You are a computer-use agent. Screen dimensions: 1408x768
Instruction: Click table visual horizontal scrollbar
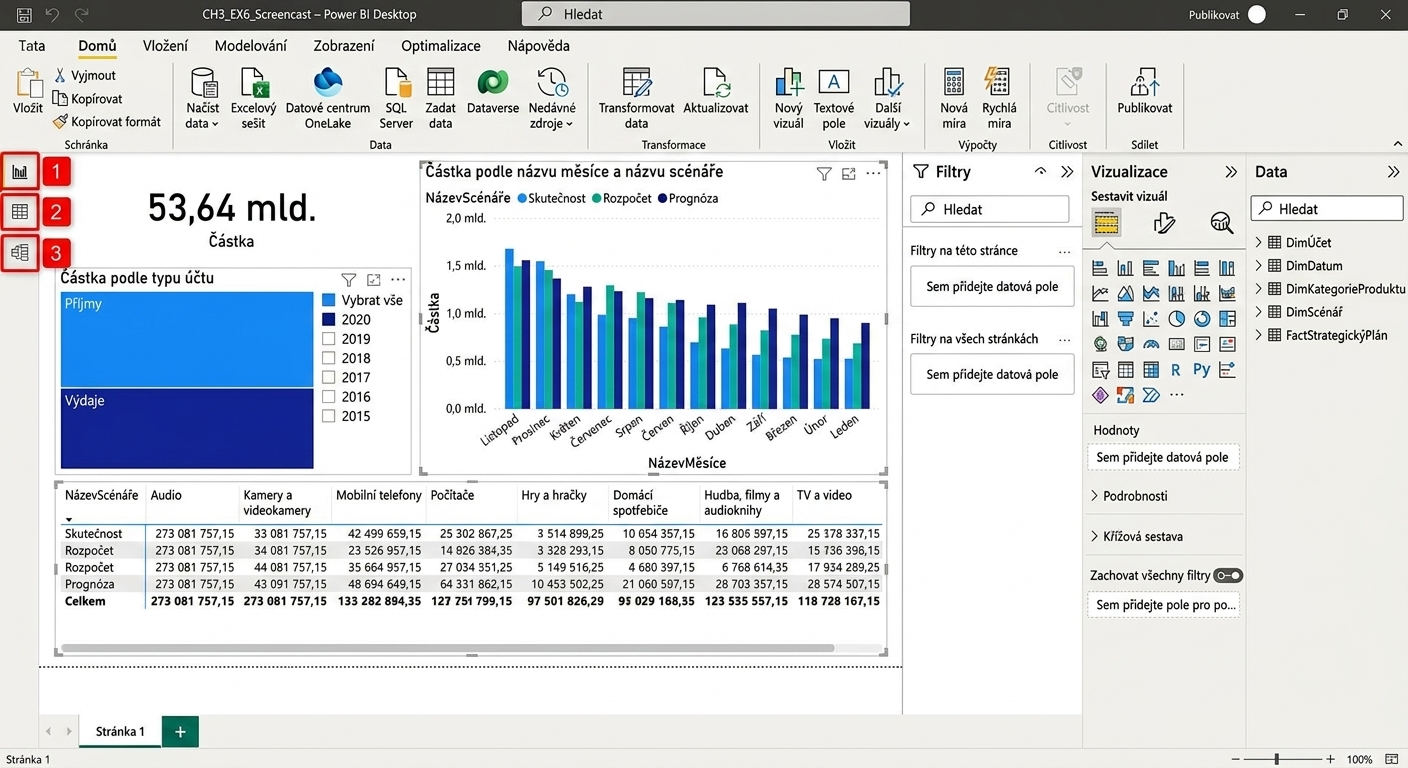click(x=447, y=648)
